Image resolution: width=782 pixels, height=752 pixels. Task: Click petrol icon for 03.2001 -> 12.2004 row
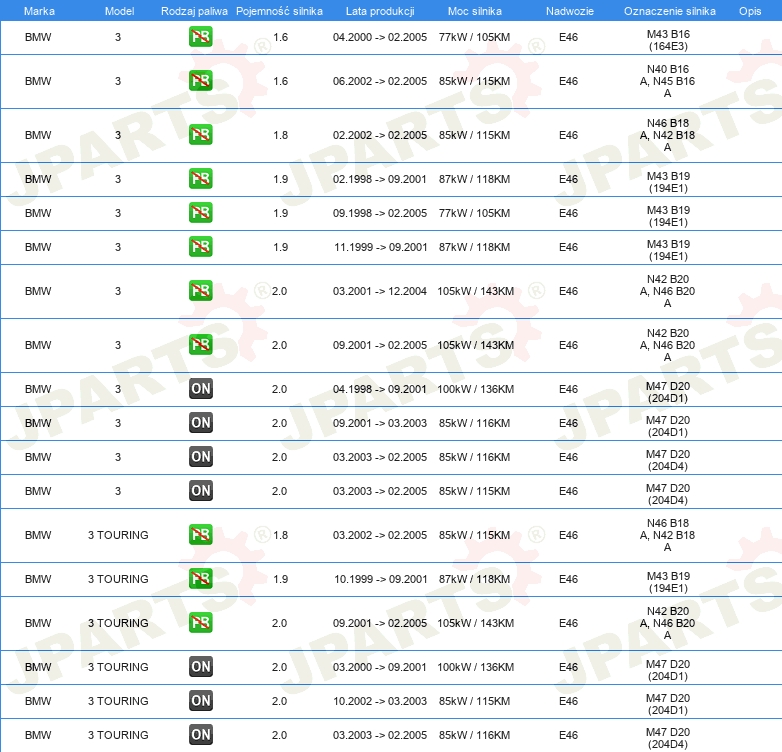[x=200, y=291]
